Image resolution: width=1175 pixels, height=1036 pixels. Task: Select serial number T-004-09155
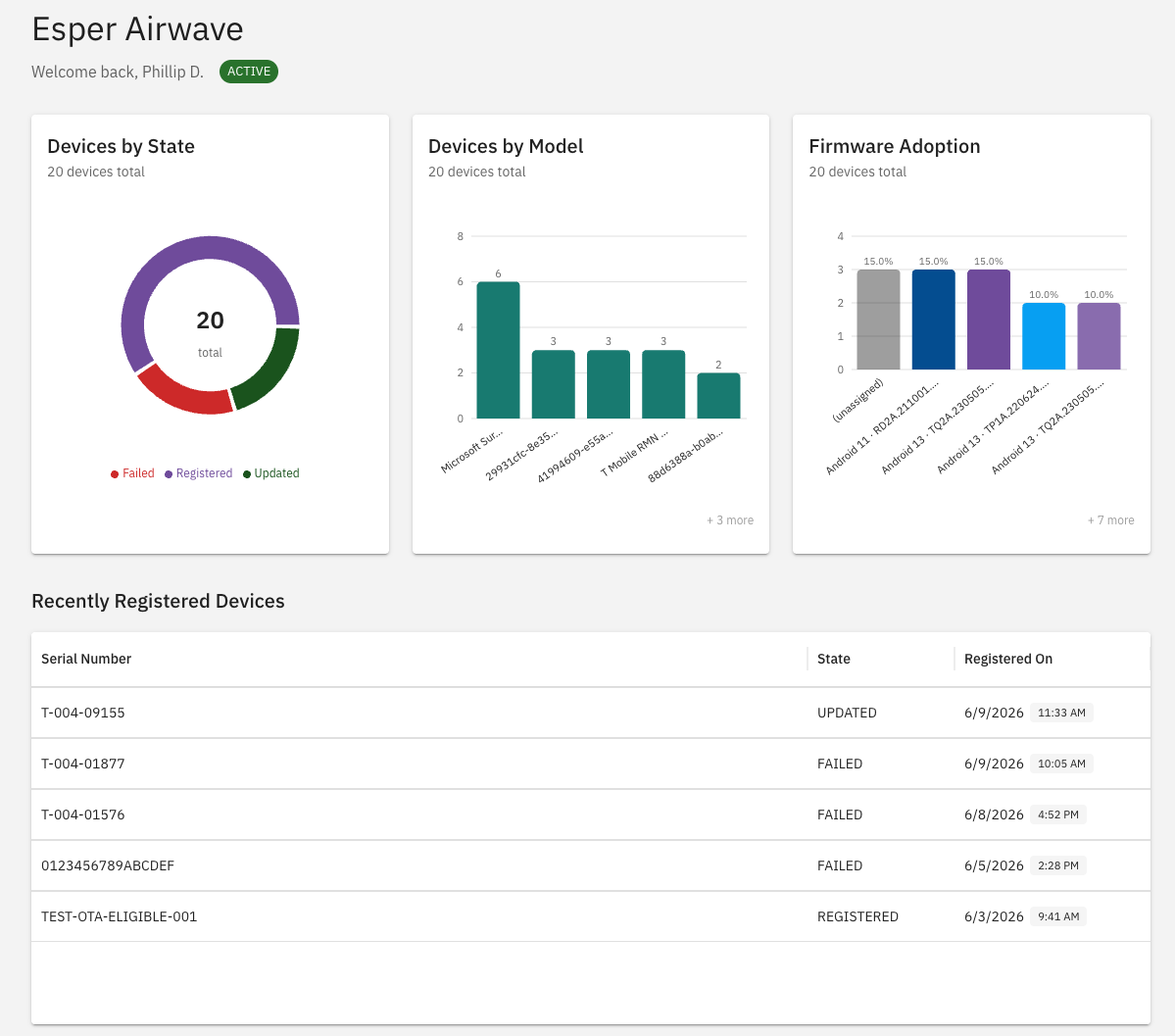pos(83,713)
